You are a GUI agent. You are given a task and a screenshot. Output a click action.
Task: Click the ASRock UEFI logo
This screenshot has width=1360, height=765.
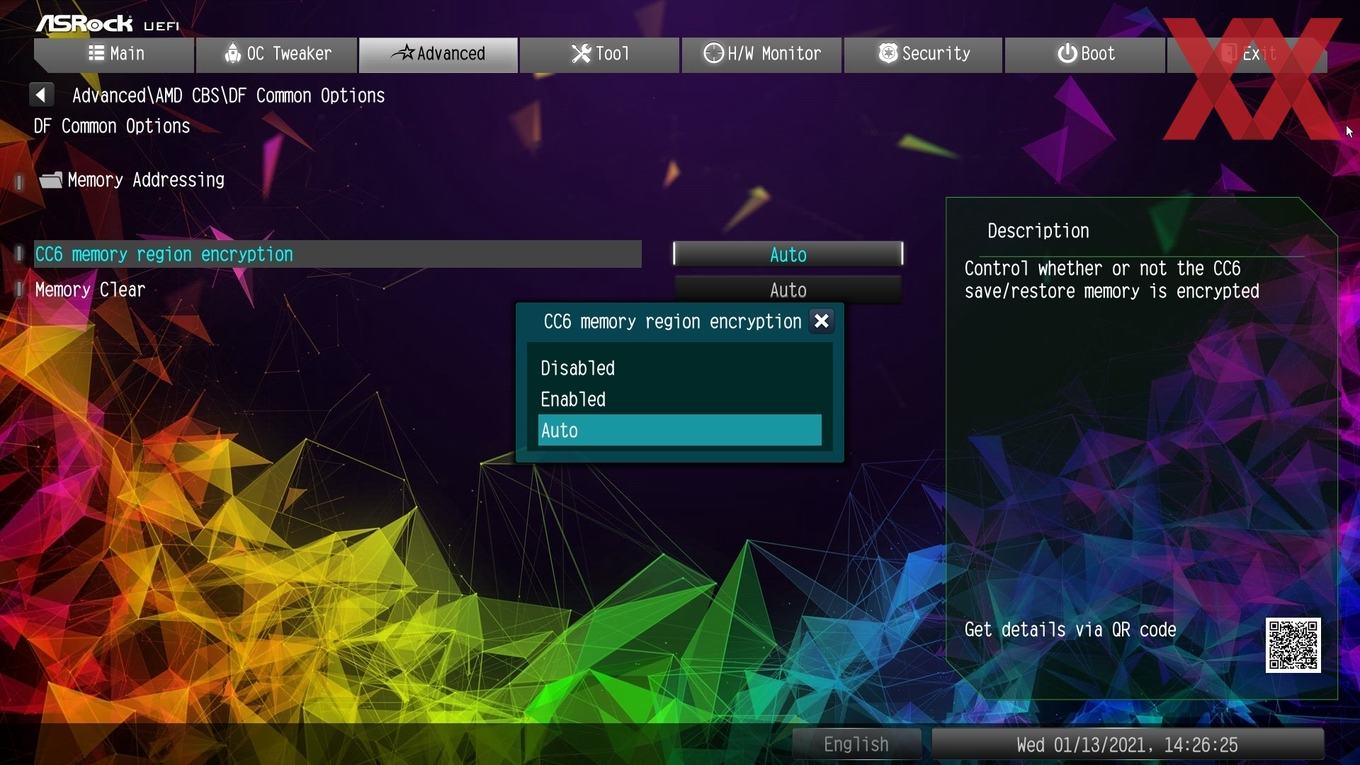coord(107,22)
